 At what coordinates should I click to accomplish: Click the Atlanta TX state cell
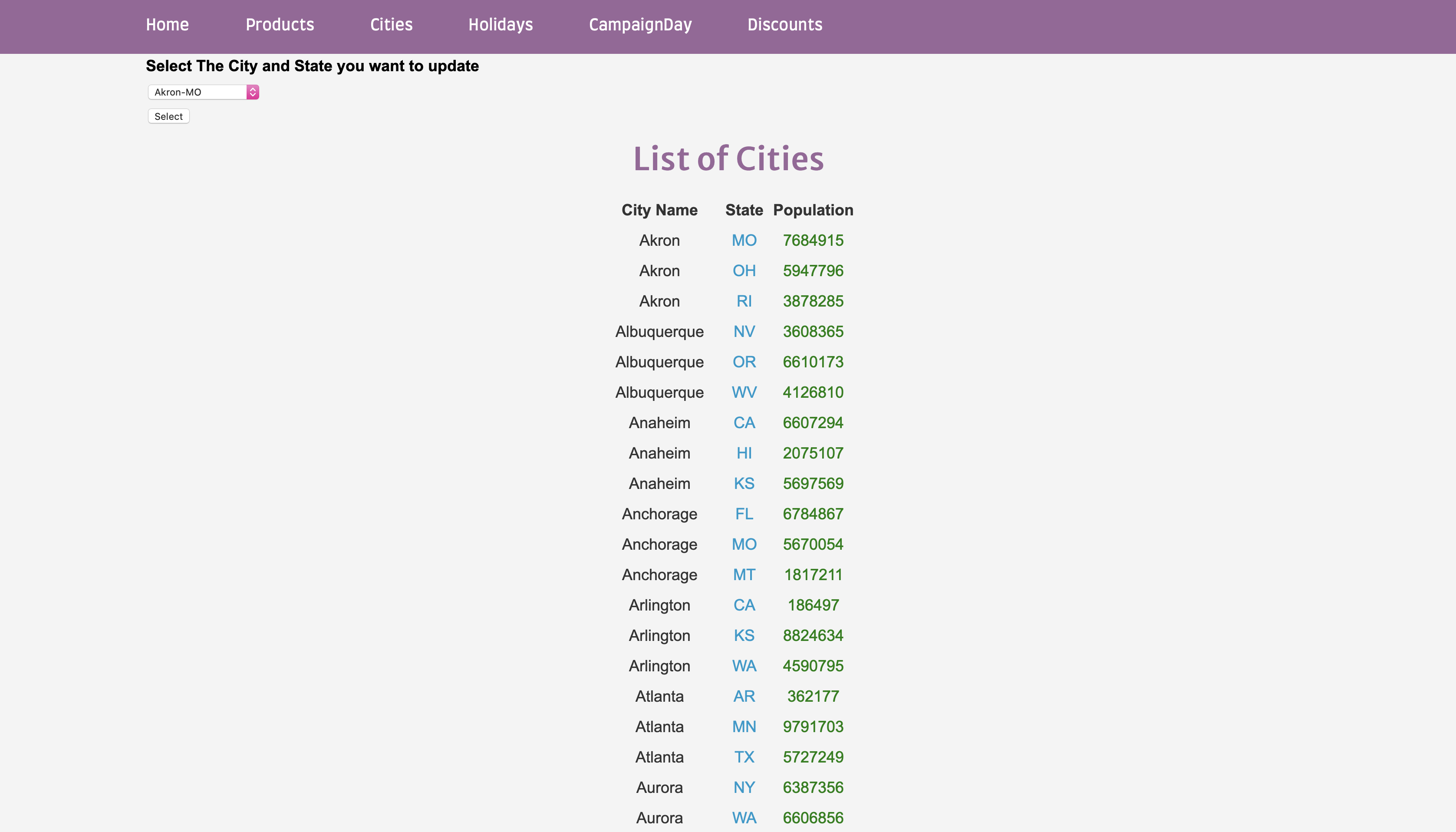[744, 757]
